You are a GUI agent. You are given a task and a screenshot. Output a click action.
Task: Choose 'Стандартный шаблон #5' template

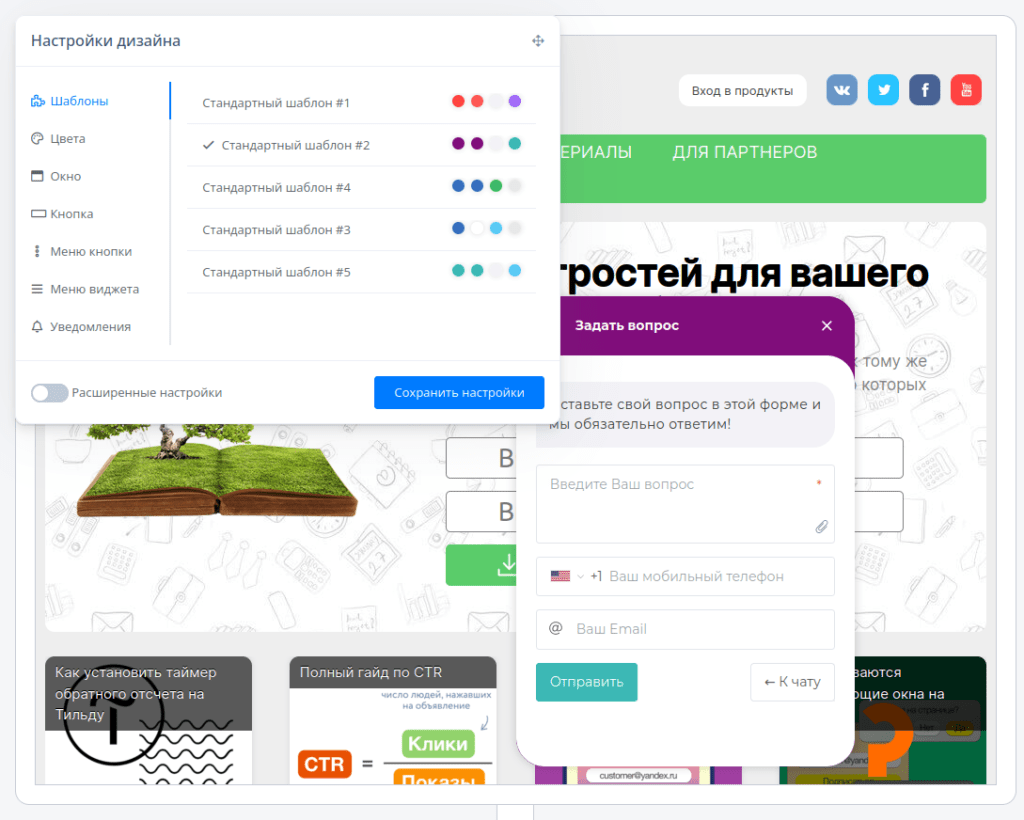(x=276, y=272)
